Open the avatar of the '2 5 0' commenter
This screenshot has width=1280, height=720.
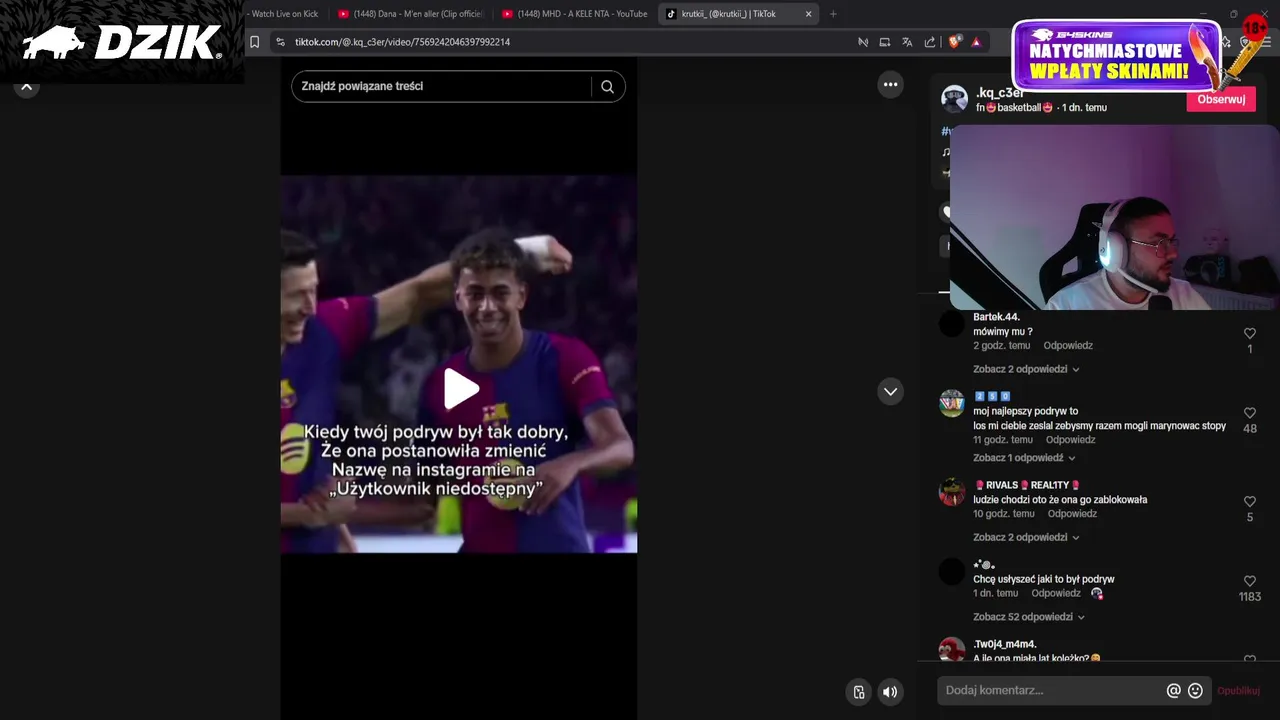click(952, 403)
